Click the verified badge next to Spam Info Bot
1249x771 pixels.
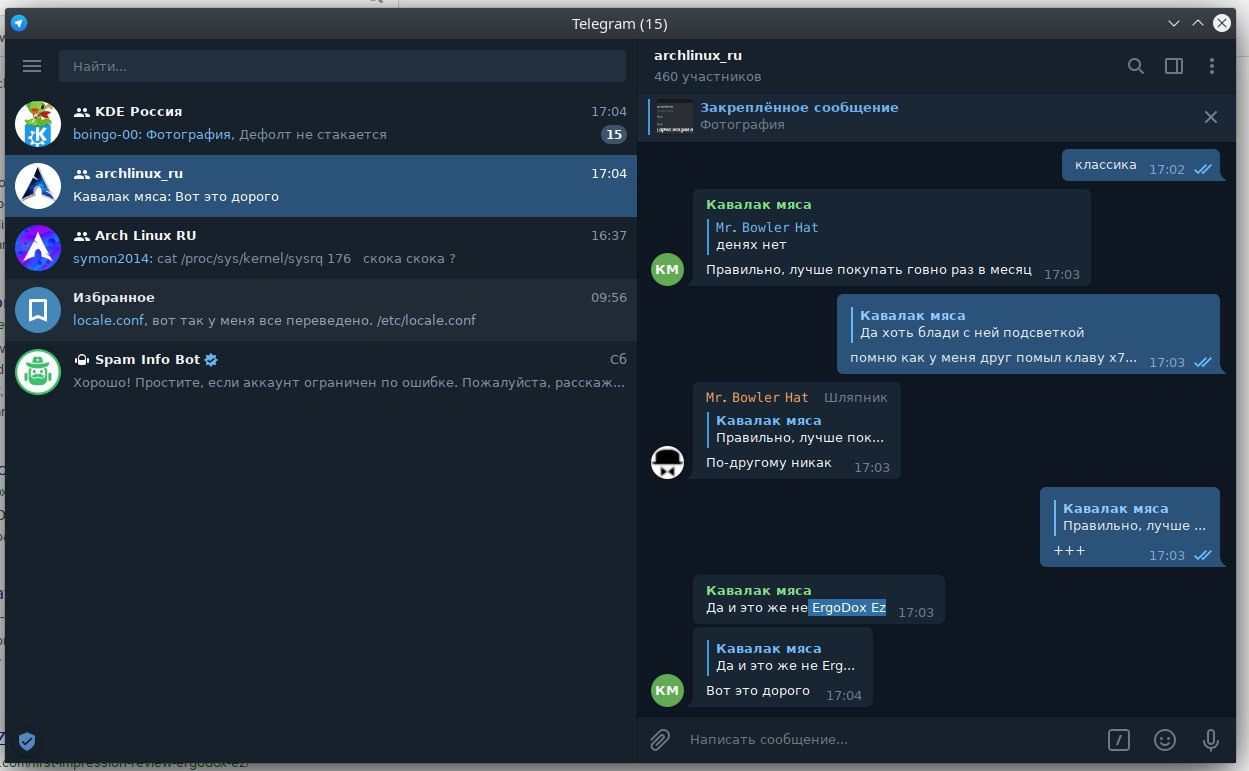[x=212, y=360]
